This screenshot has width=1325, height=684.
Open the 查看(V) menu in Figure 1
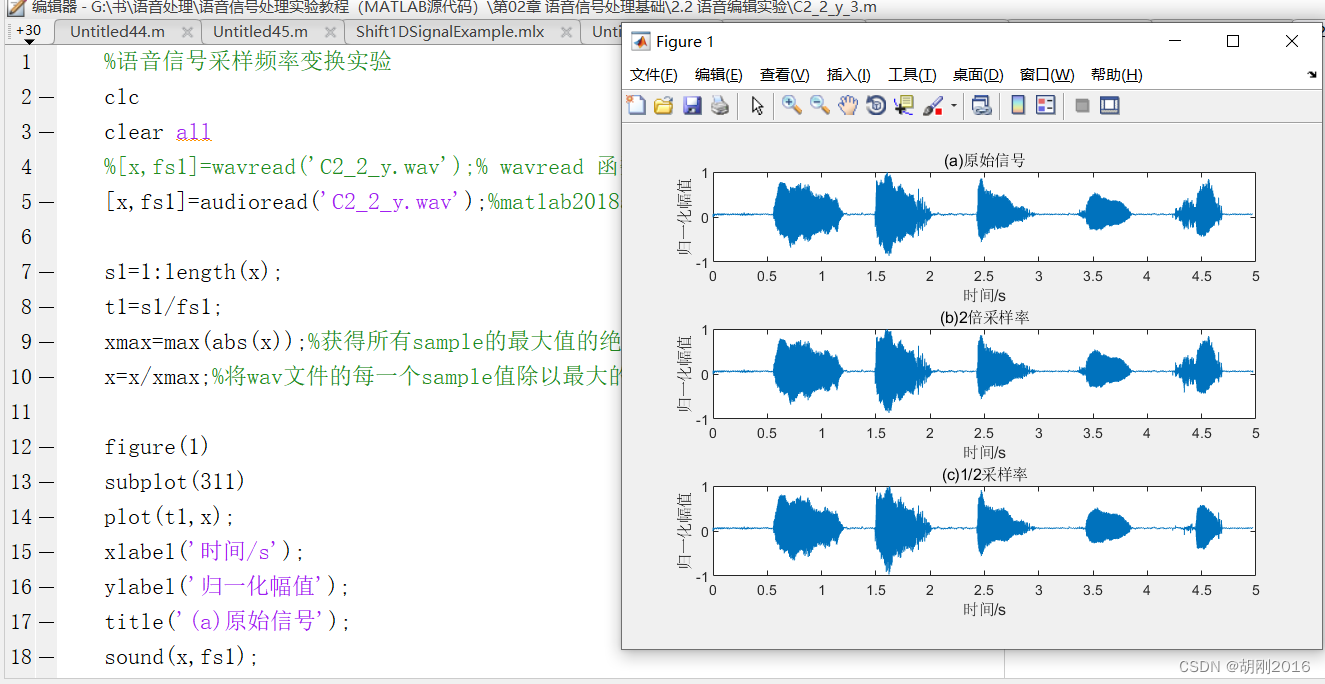(785, 75)
